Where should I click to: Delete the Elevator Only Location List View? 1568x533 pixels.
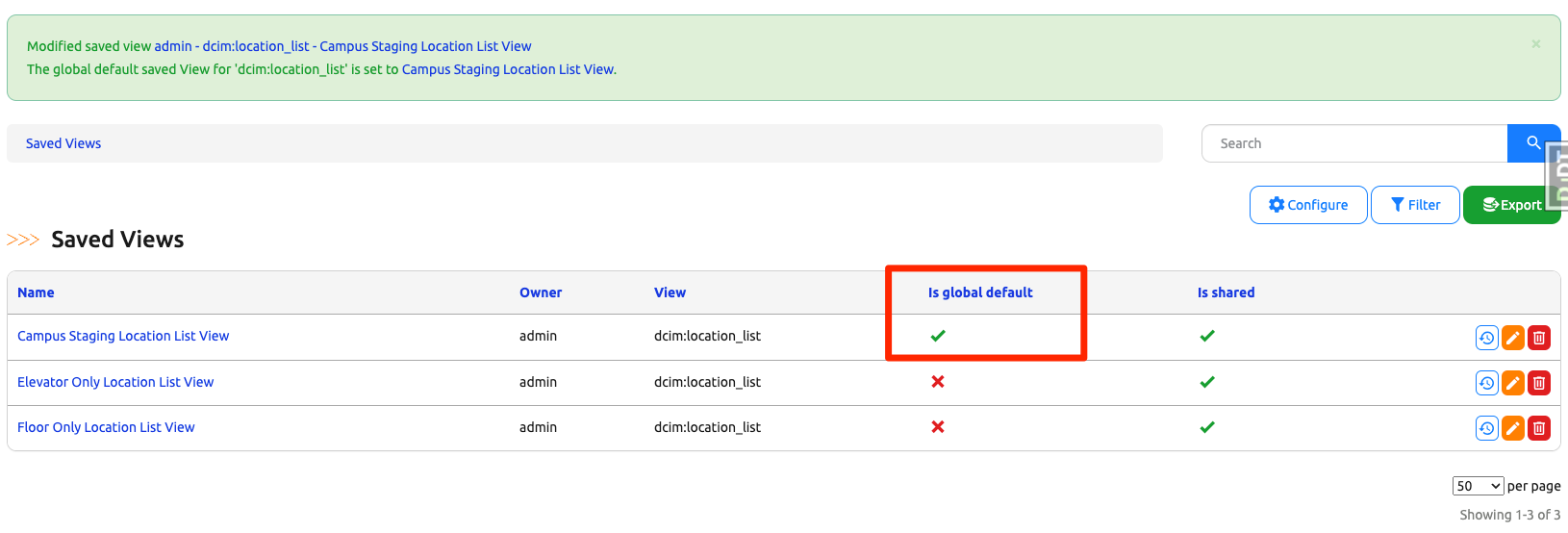pos(1539,383)
